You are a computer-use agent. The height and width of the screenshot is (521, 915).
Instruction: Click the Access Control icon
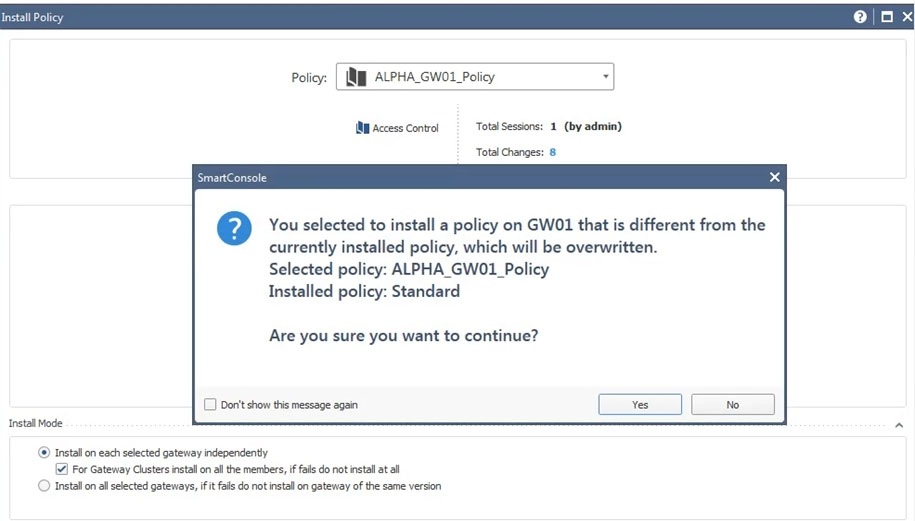click(x=362, y=128)
